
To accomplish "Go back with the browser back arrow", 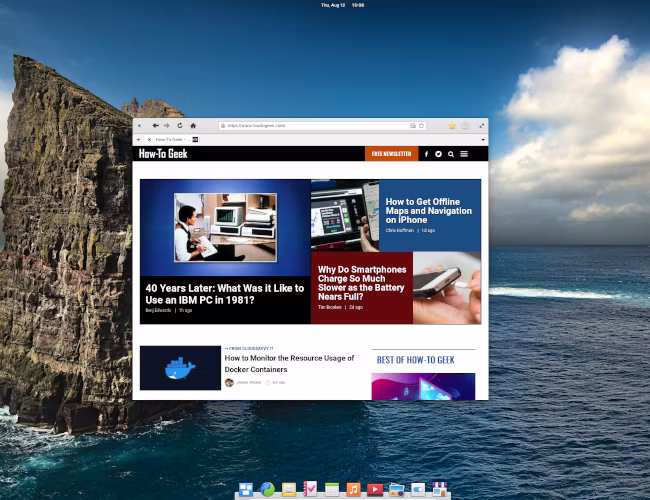I will click(155, 126).
